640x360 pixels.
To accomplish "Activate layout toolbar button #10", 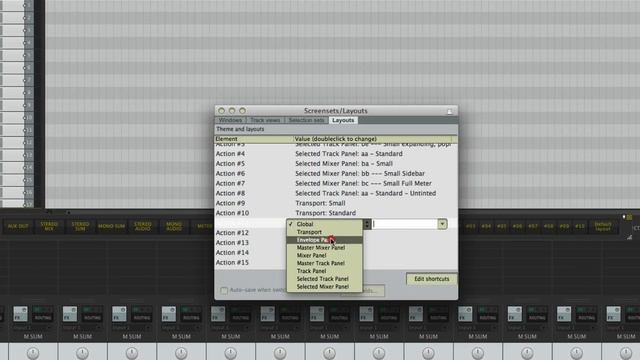I will pos(580,226).
